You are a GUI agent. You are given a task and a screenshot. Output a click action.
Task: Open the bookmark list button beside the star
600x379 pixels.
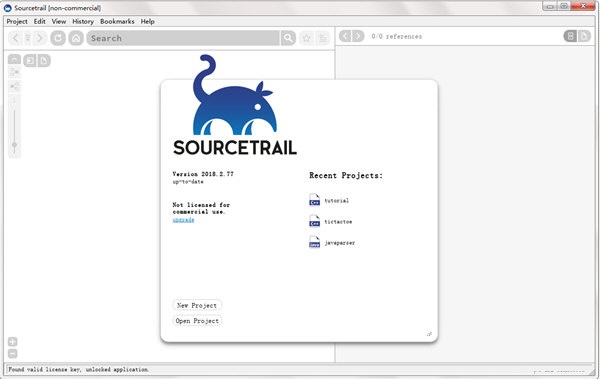(x=323, y=38)
